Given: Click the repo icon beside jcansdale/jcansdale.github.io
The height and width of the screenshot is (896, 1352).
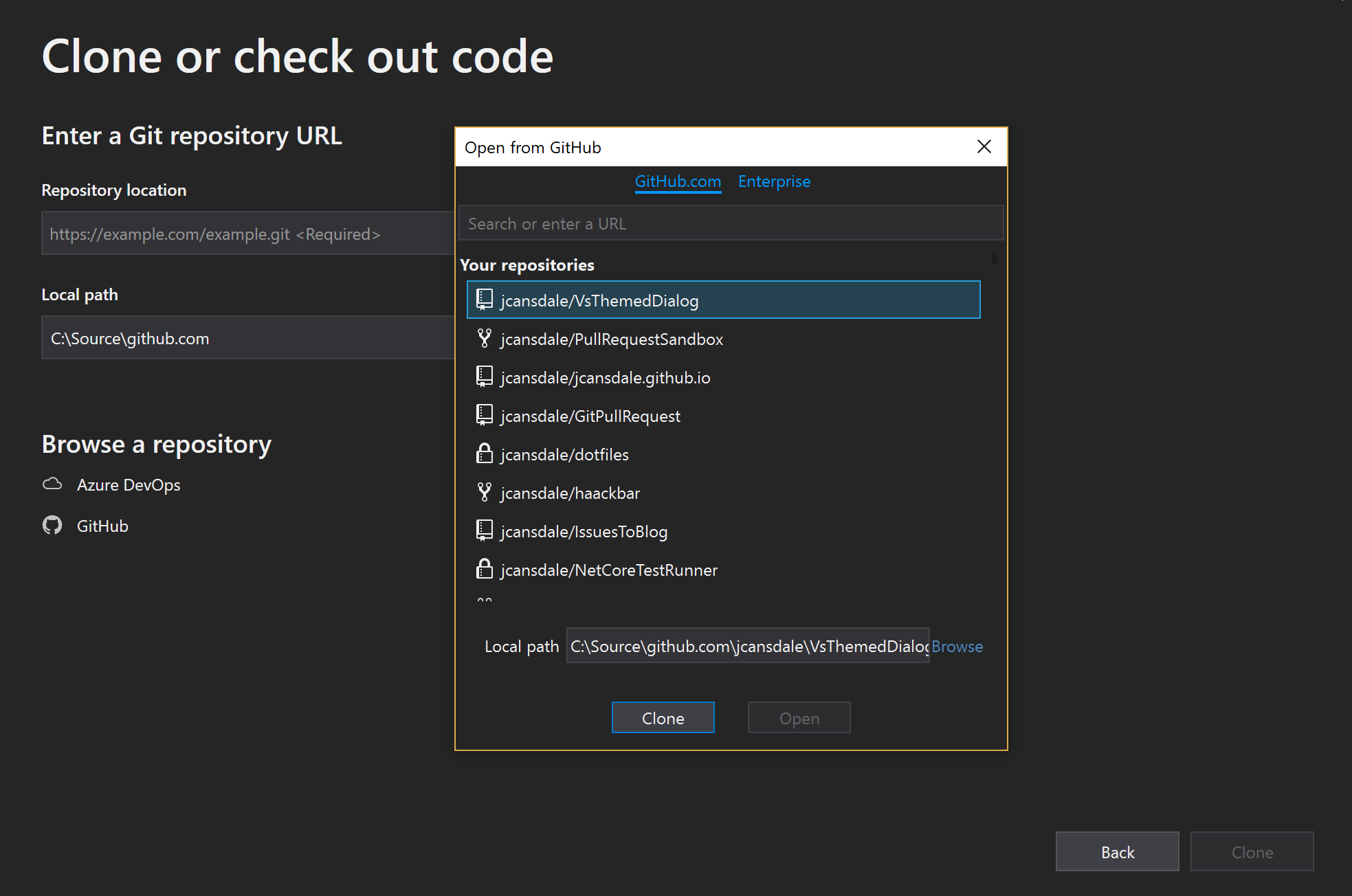Looking at the screenshot, I should [485, 377].
